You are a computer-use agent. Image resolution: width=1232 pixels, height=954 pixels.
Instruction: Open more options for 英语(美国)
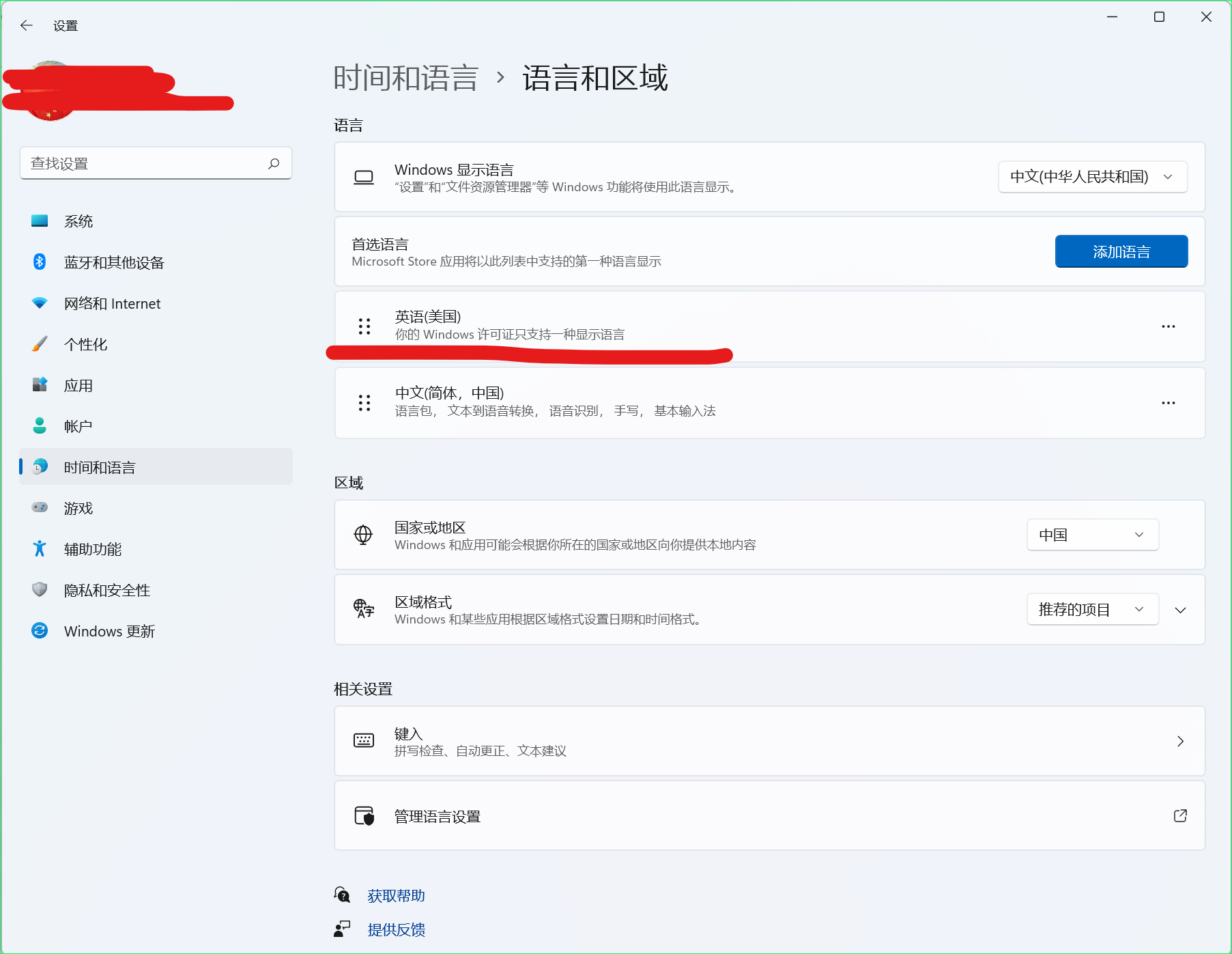click(1169, 326)
